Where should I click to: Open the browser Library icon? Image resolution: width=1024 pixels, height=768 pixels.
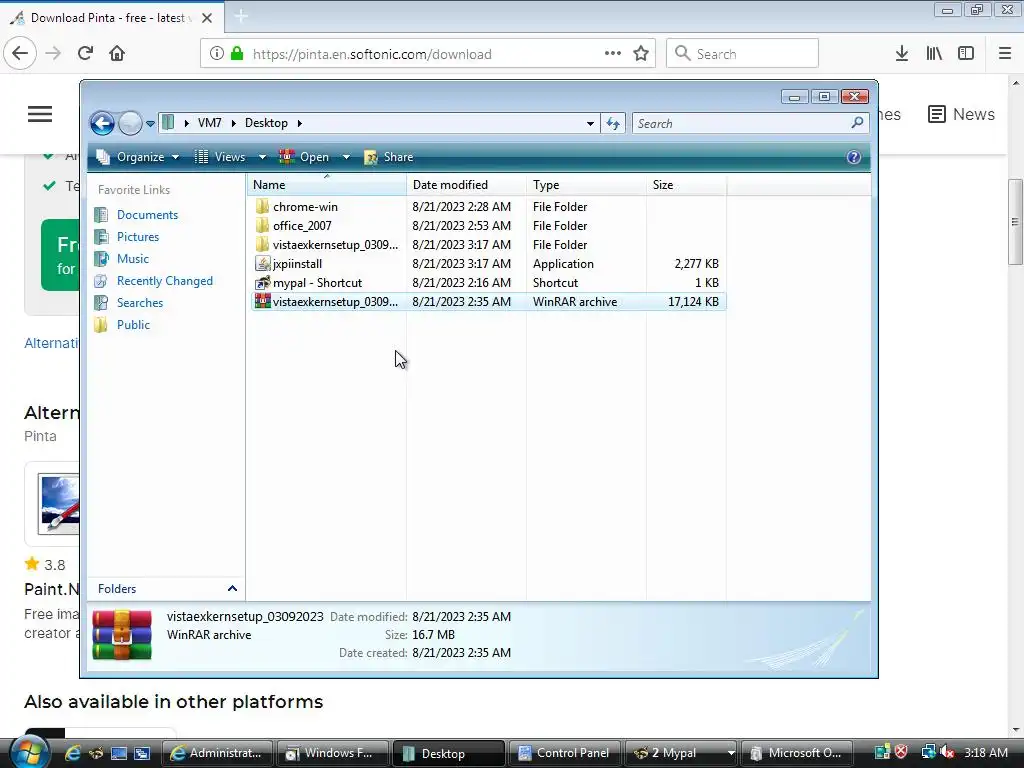[x=934, y=53]
